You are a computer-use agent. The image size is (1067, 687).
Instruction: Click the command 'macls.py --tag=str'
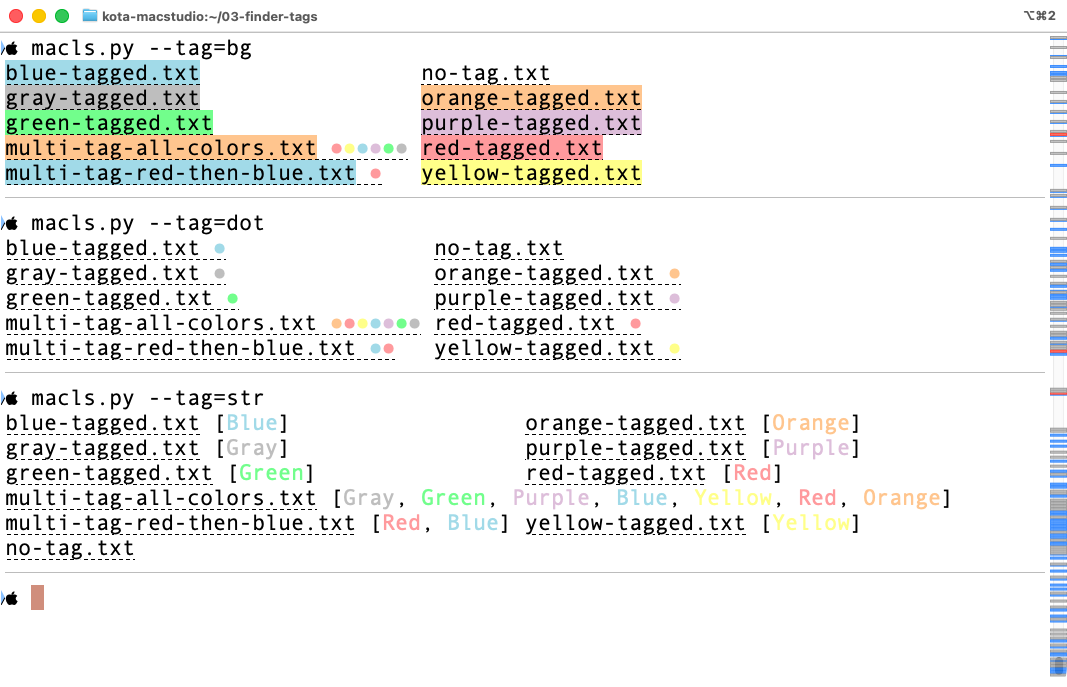coord(148,399)
